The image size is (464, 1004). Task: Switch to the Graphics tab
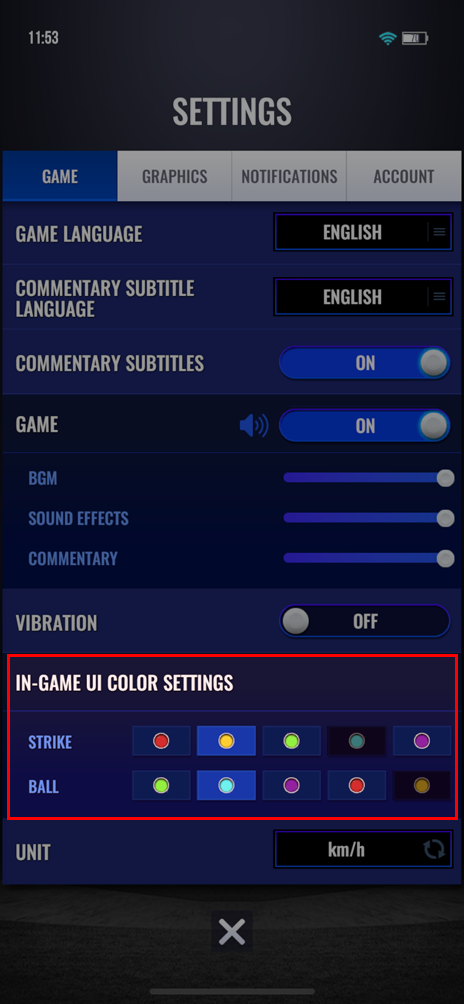click(175, 176)
